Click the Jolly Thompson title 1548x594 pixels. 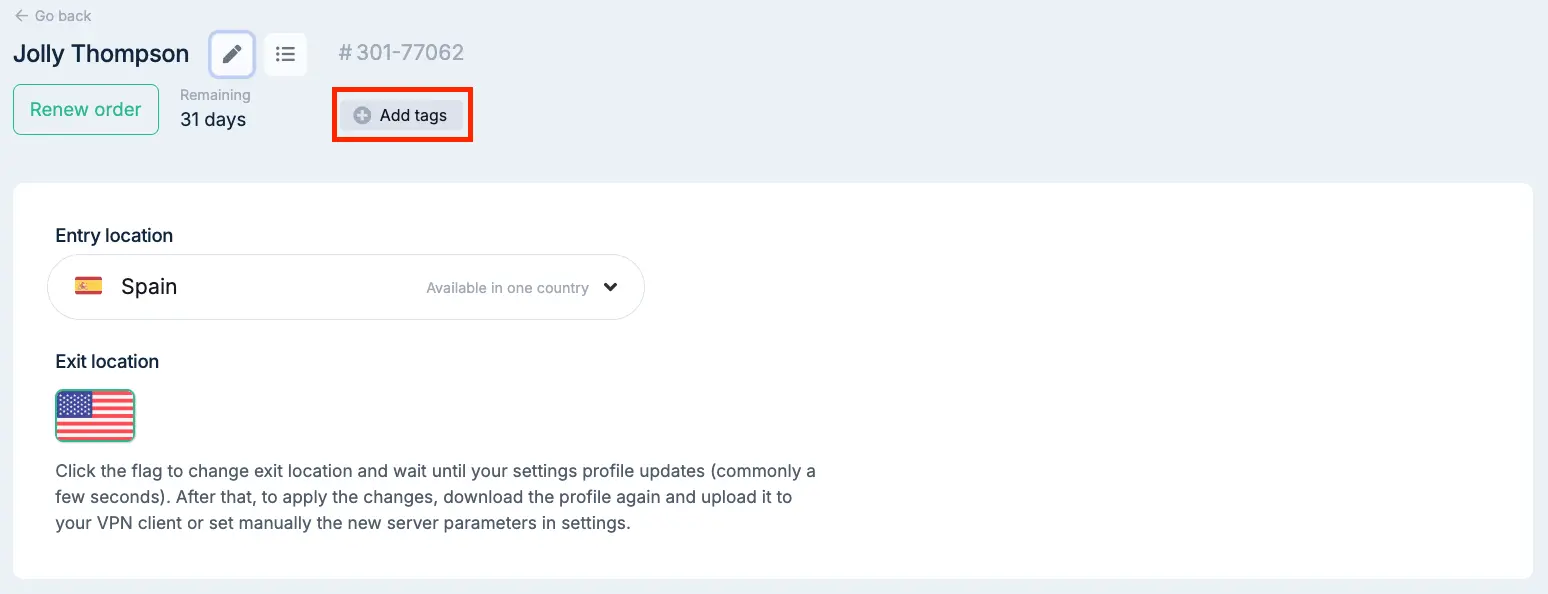click(x=101, y=54)
